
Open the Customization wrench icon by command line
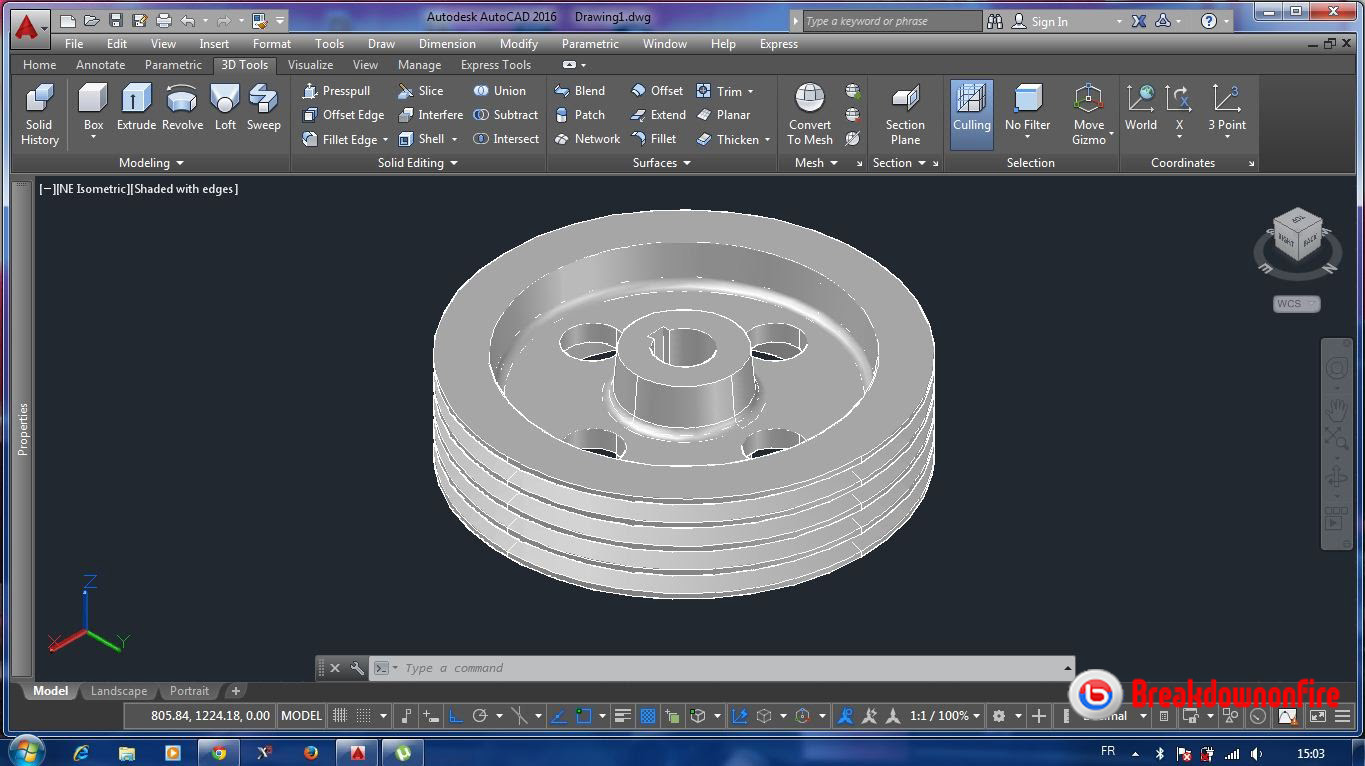pyautogui.click(x=357, y=668)
